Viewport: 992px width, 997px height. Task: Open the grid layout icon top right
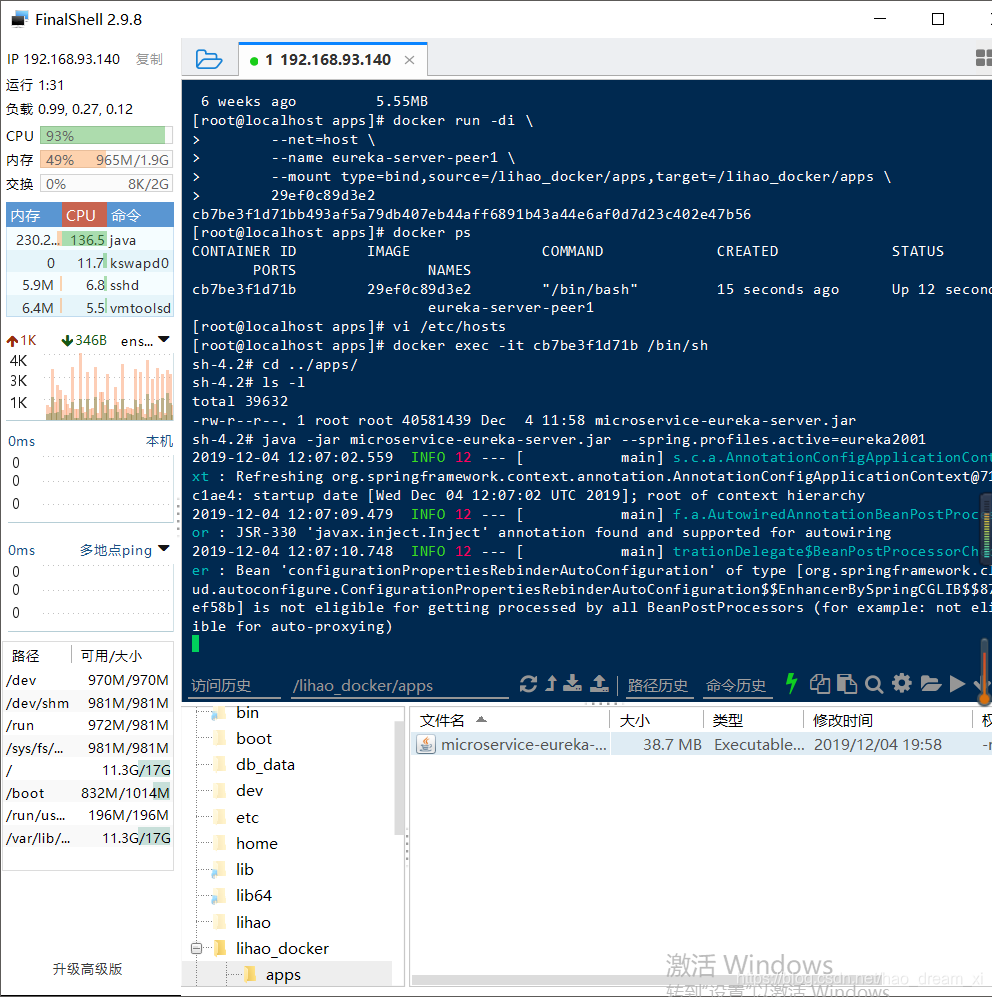(x=983, y=58)
